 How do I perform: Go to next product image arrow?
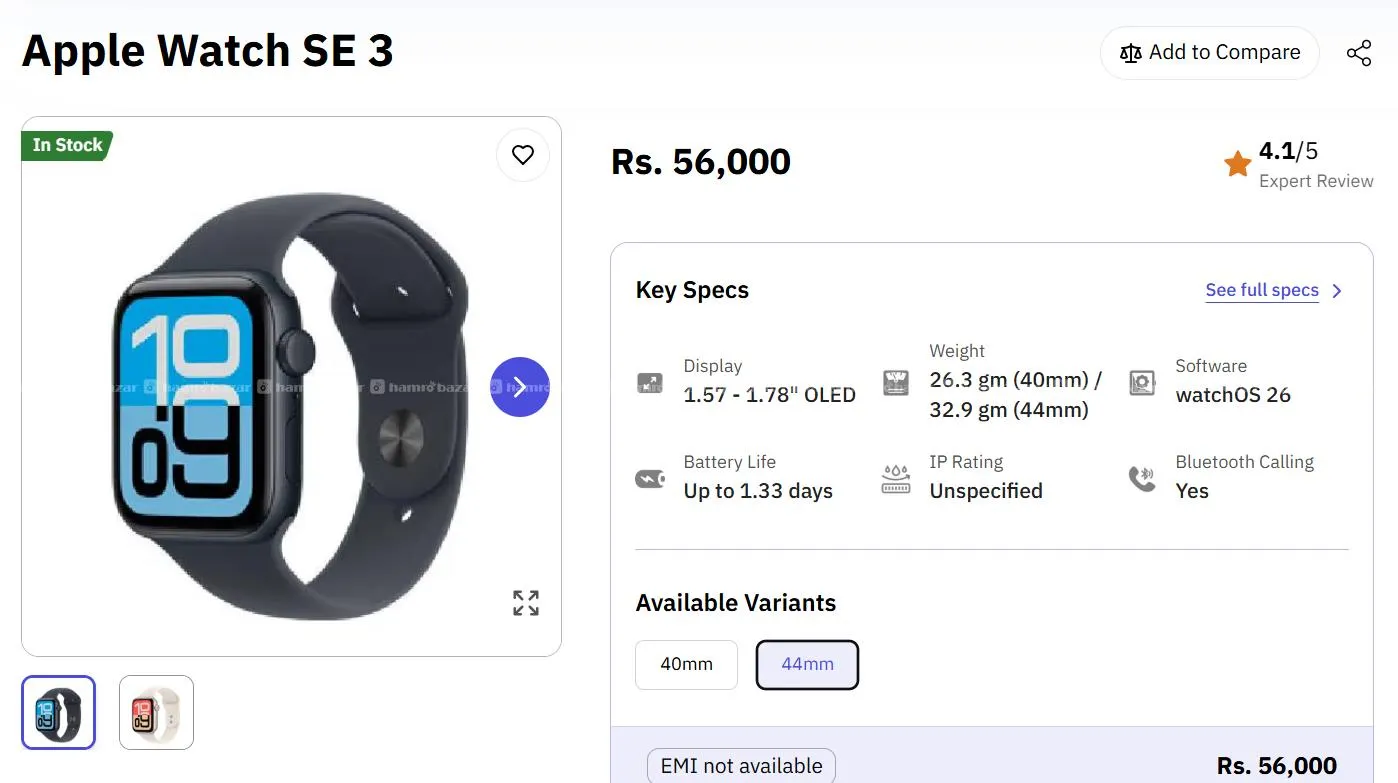click(519, 387)
